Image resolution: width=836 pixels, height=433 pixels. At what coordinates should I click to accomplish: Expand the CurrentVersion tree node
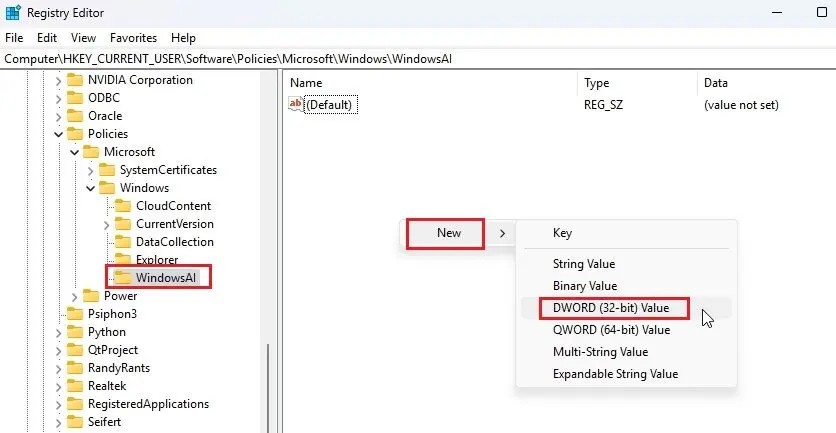tap(106, 224)
